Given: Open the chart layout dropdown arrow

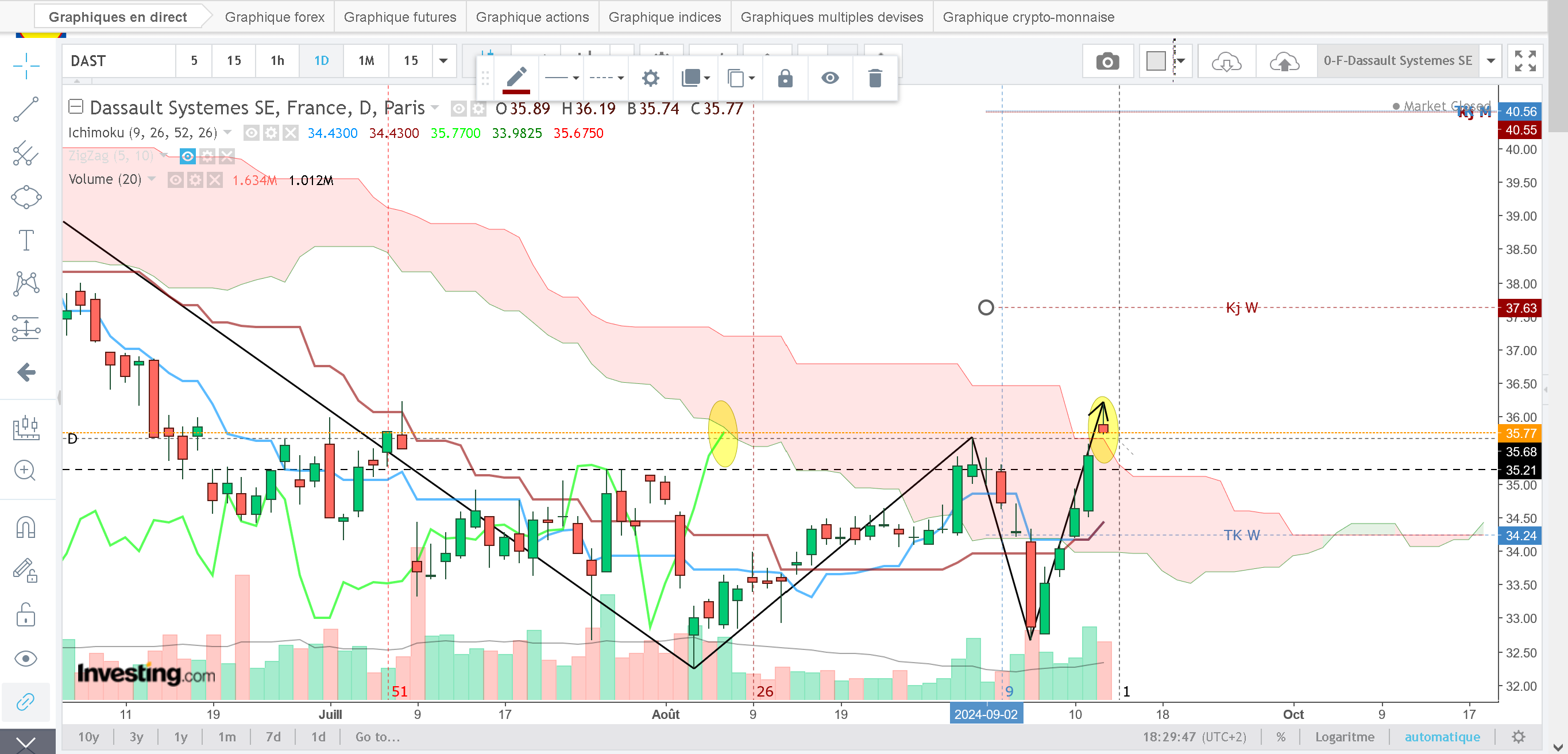Looking at the screenshot, I should (x=1181, y=61).
